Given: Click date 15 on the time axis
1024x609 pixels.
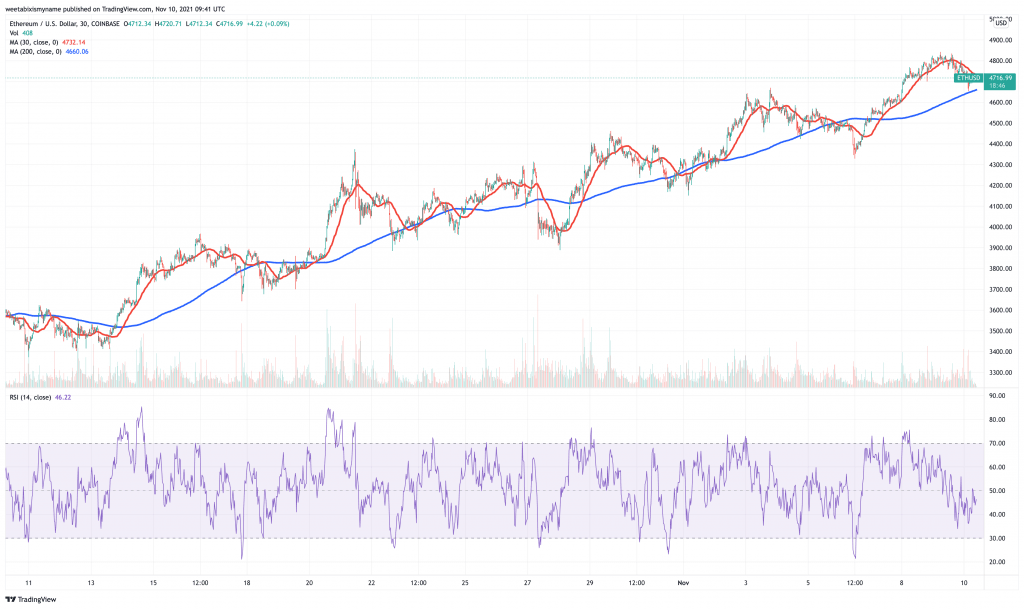Looking at the screenshot, I should [x=153, y=583].
